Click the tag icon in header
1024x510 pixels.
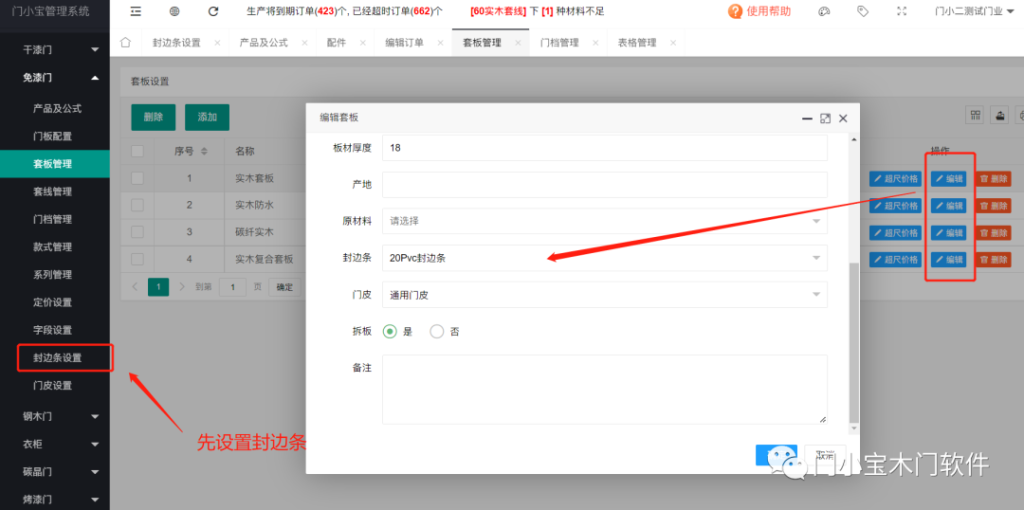(863, 11)
